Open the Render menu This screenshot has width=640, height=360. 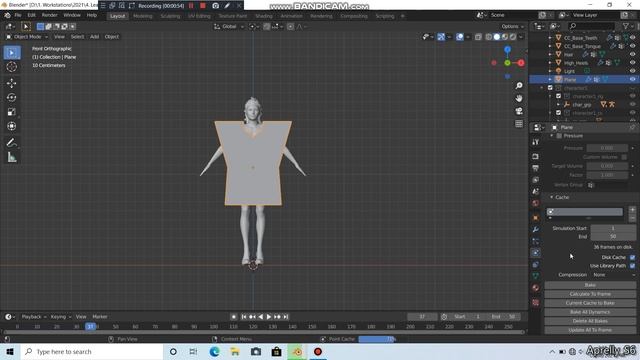[49, 16]
